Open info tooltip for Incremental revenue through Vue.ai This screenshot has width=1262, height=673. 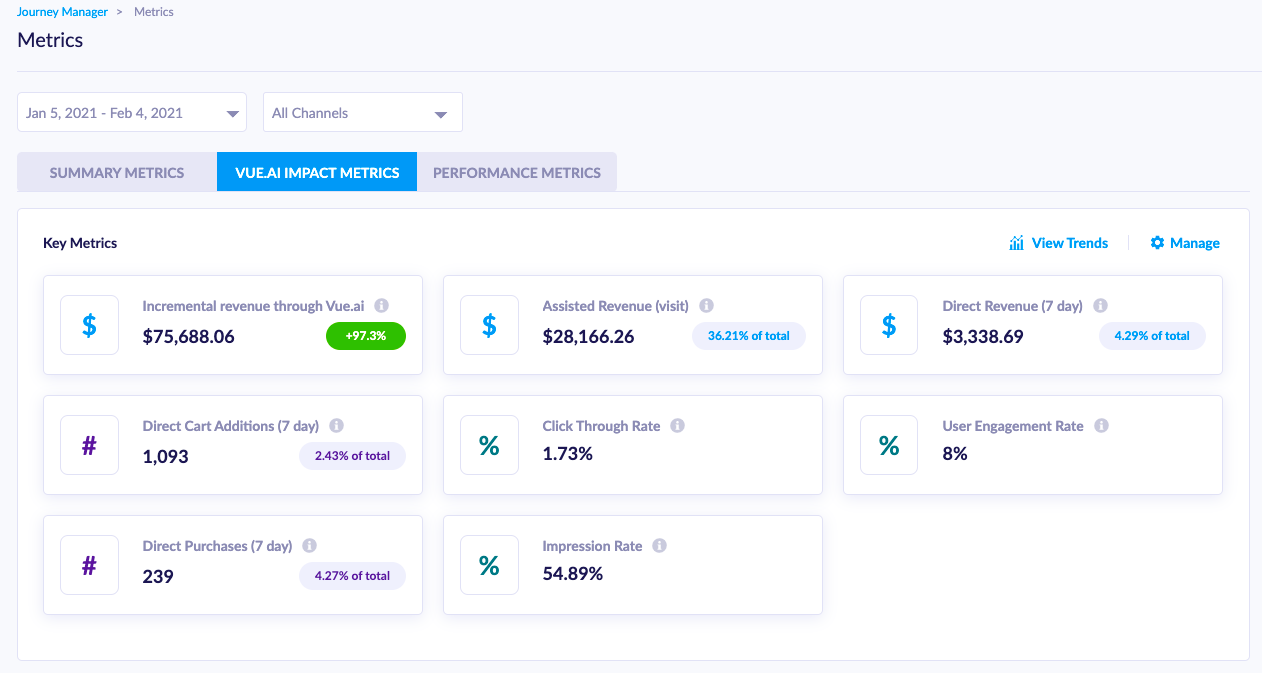(382, 306)
